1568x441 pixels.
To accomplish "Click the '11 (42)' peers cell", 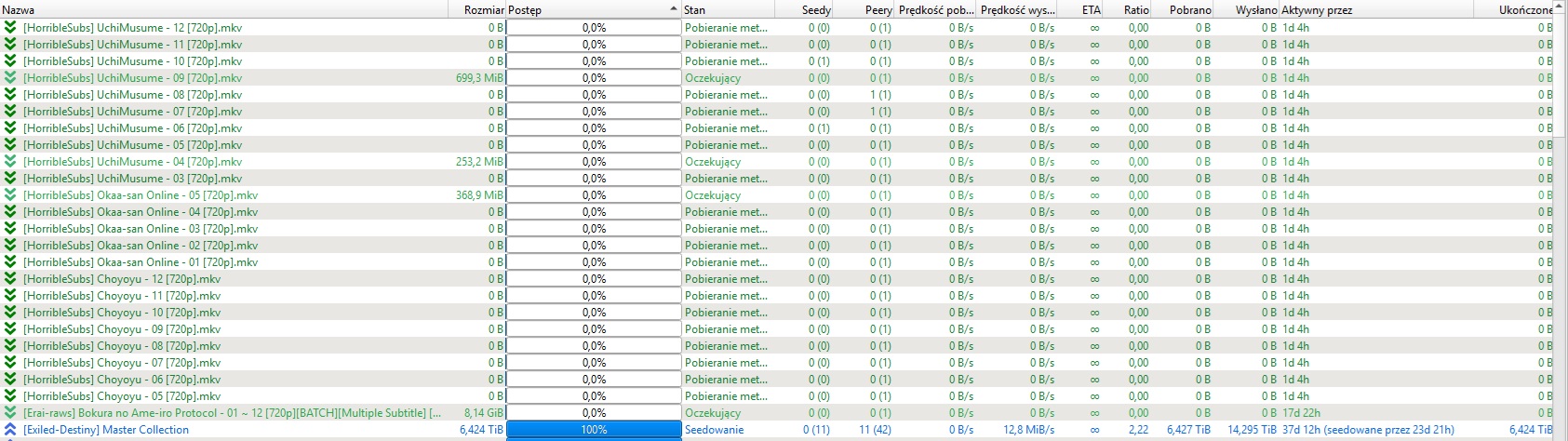I will [875, 430].
